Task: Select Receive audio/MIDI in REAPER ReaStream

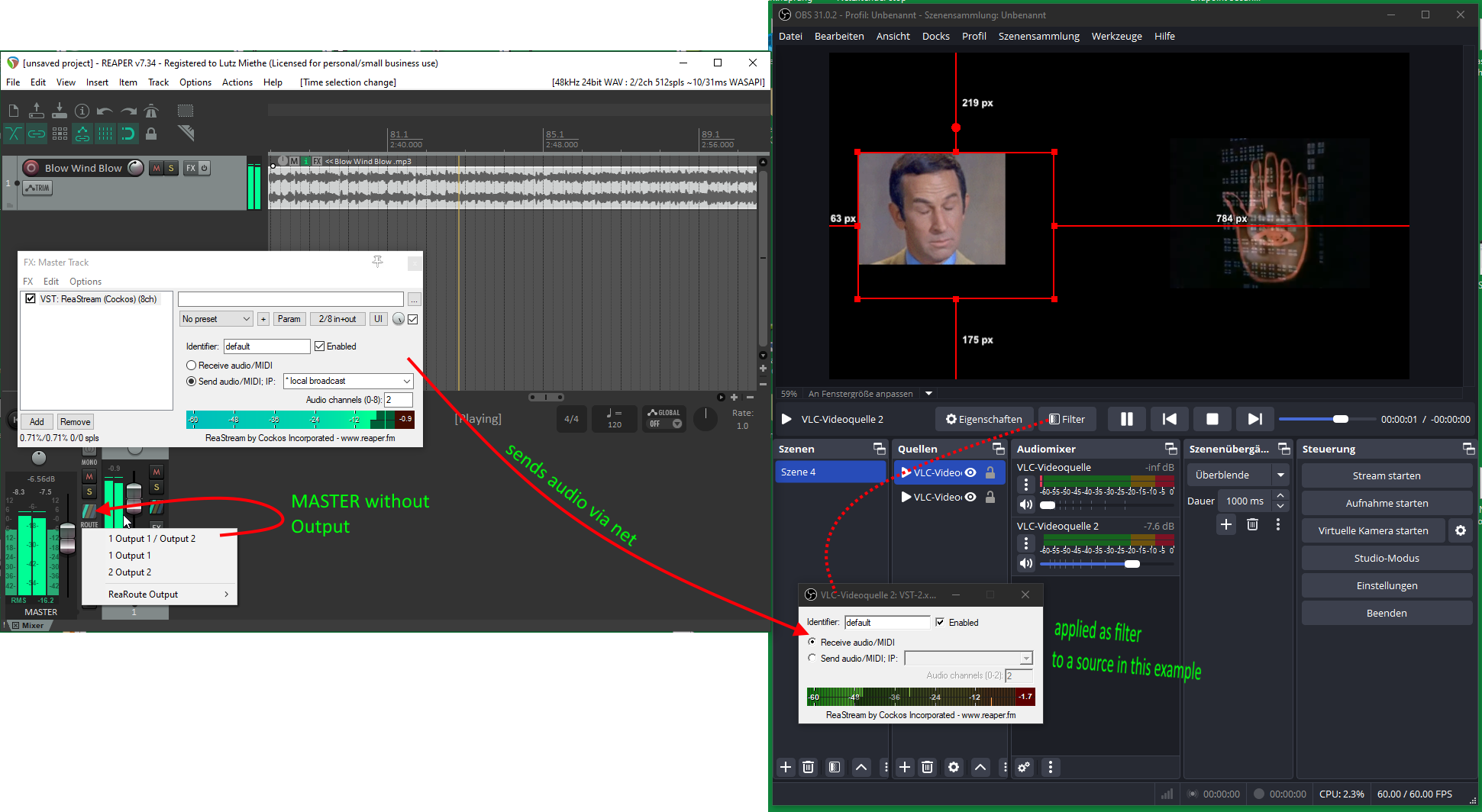Action: pos(192,366)
